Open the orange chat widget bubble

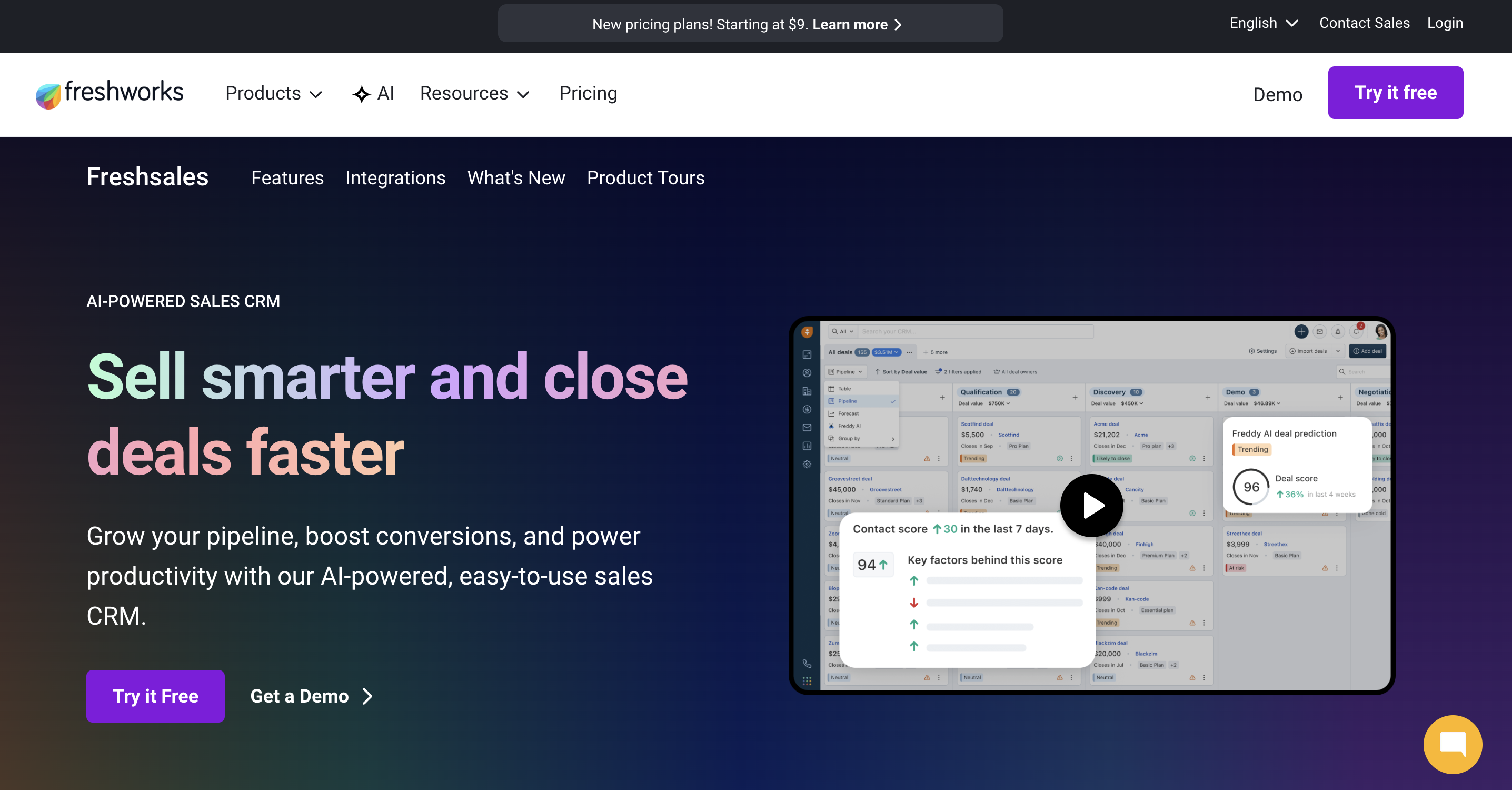pos(1453,744)
